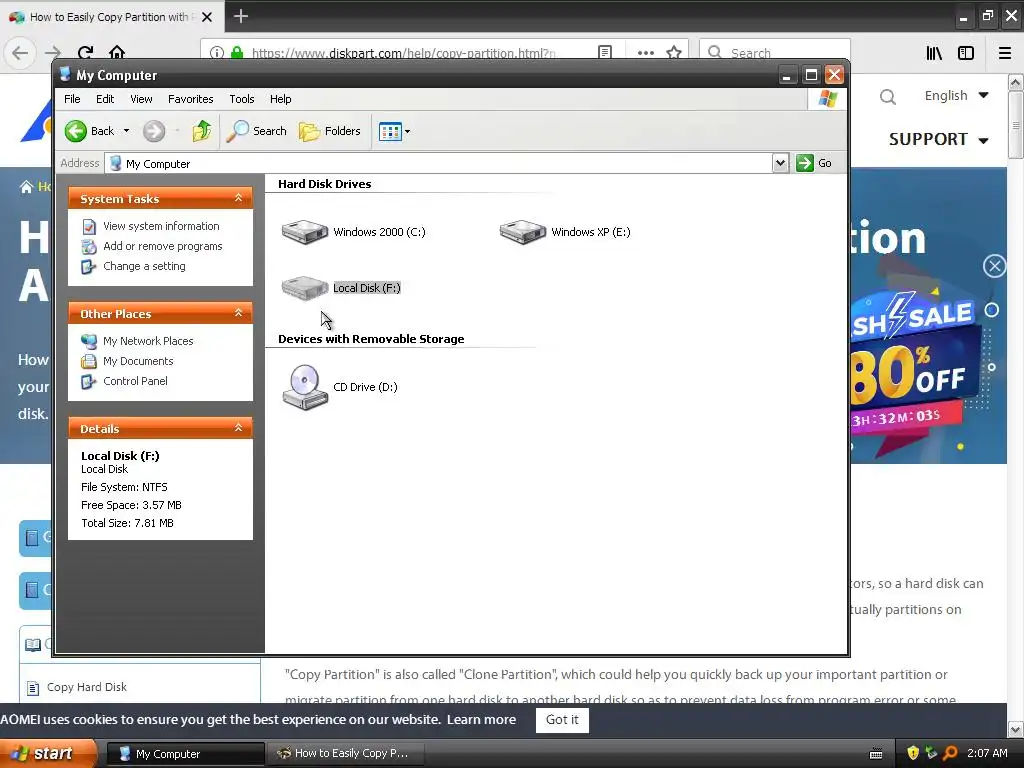Collapse the Other Places panel
1024x768 pixels.
pyautogui.click(x=238, y=313)
